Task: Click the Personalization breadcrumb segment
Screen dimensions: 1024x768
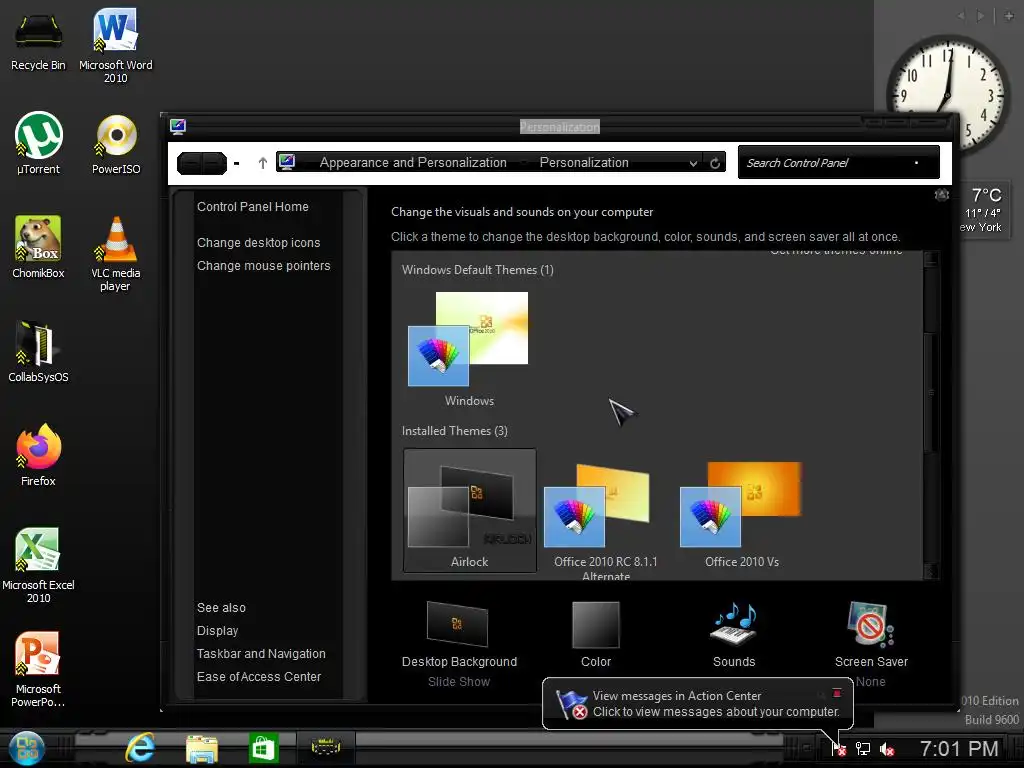Action: [x=584, y=163]
